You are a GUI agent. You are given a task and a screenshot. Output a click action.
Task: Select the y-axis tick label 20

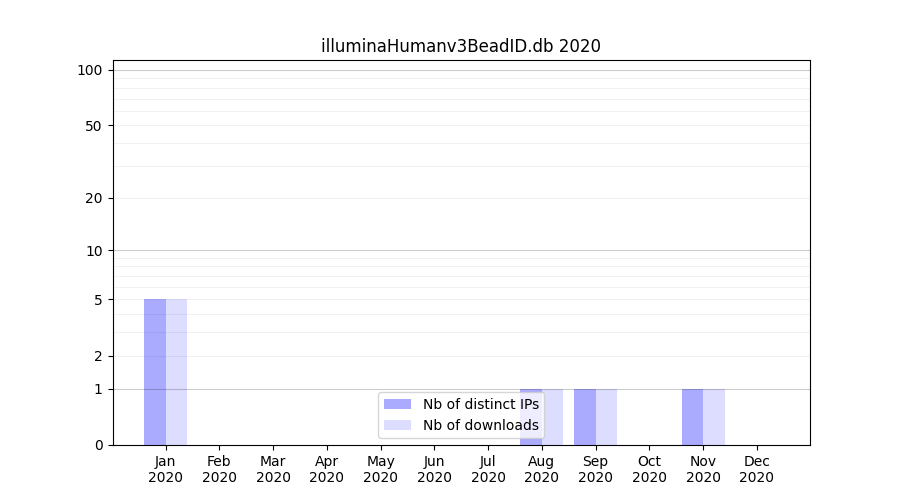click(94, 198)
